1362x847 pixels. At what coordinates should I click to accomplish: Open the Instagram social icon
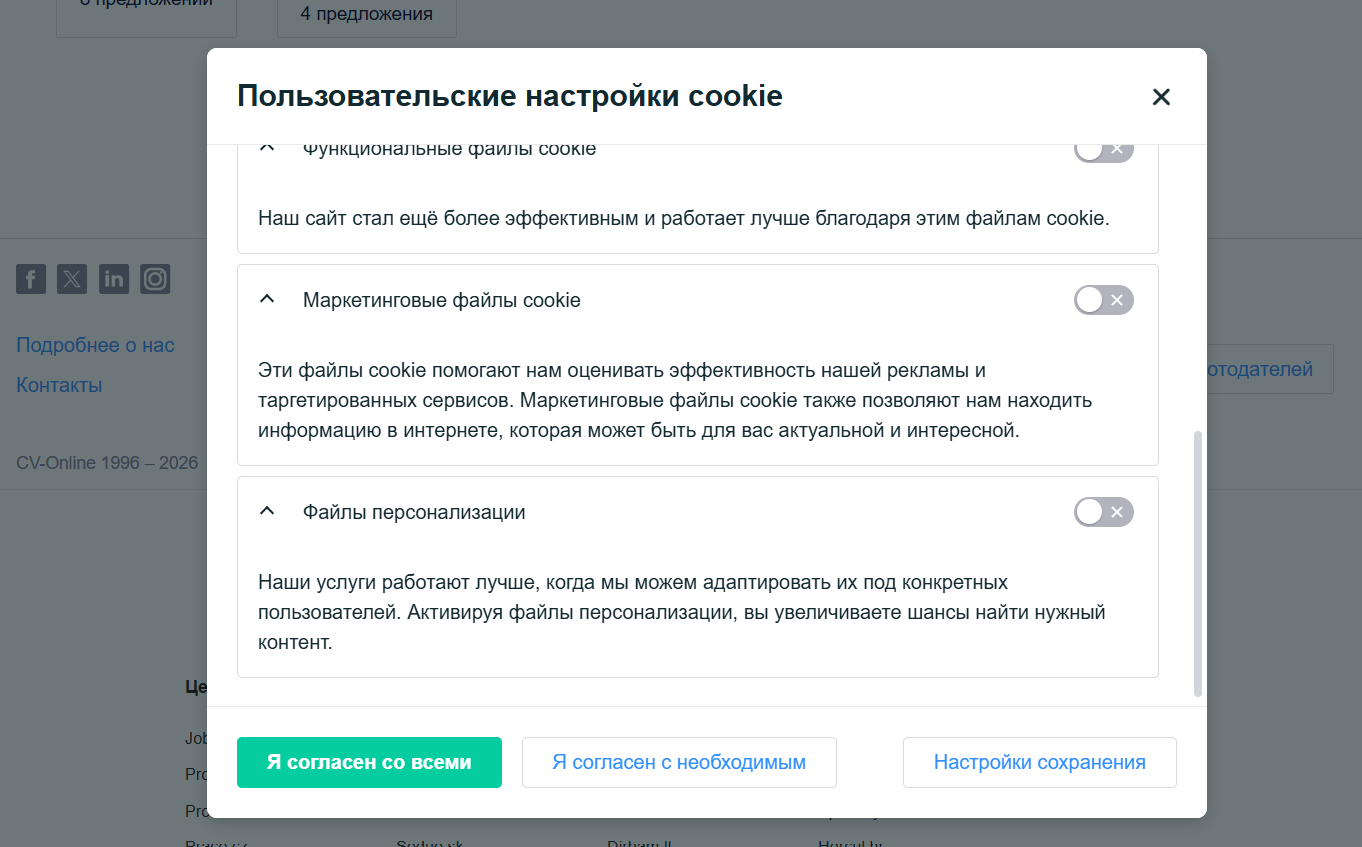click(155, 279)
